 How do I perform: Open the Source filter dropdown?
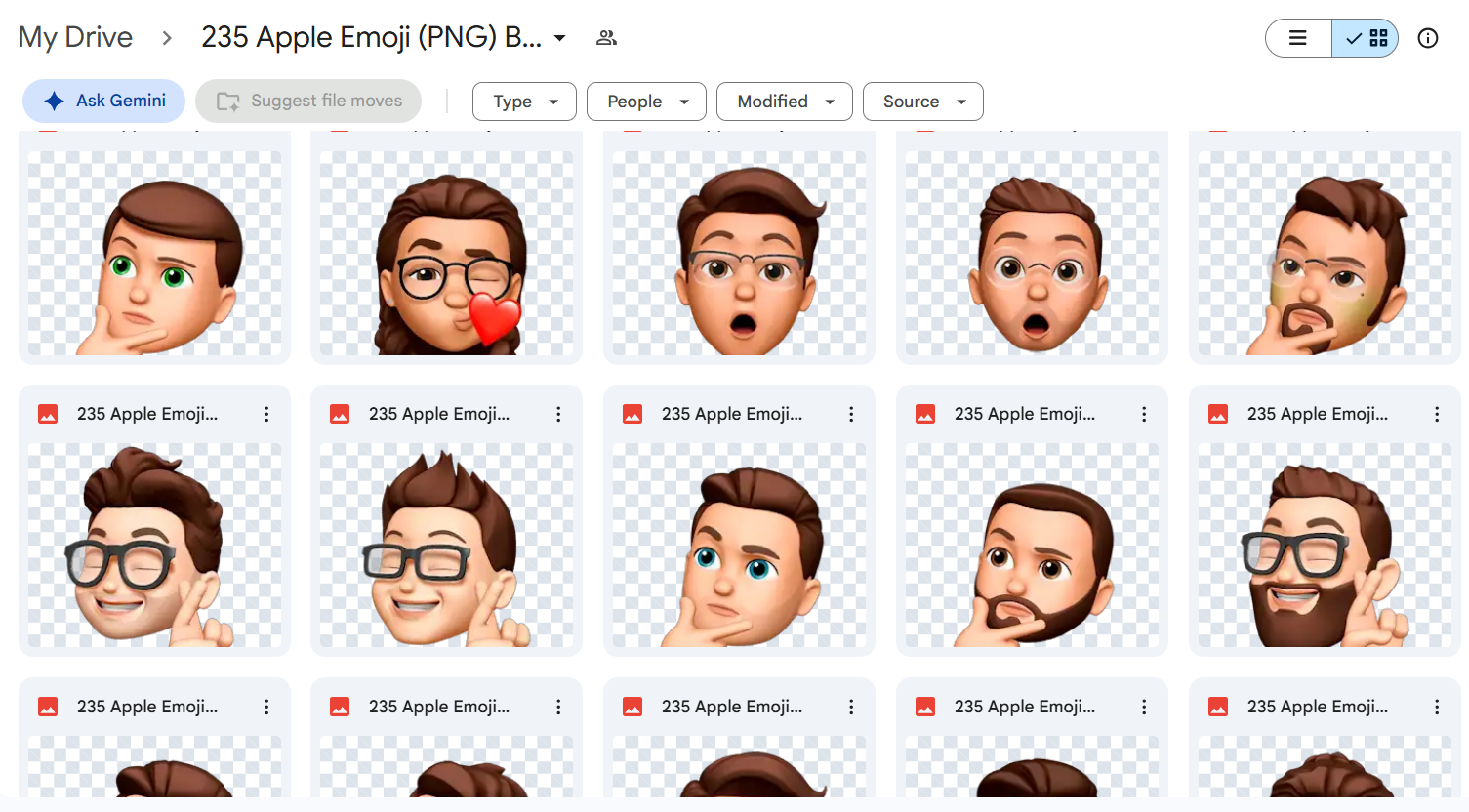click(923, 101)
